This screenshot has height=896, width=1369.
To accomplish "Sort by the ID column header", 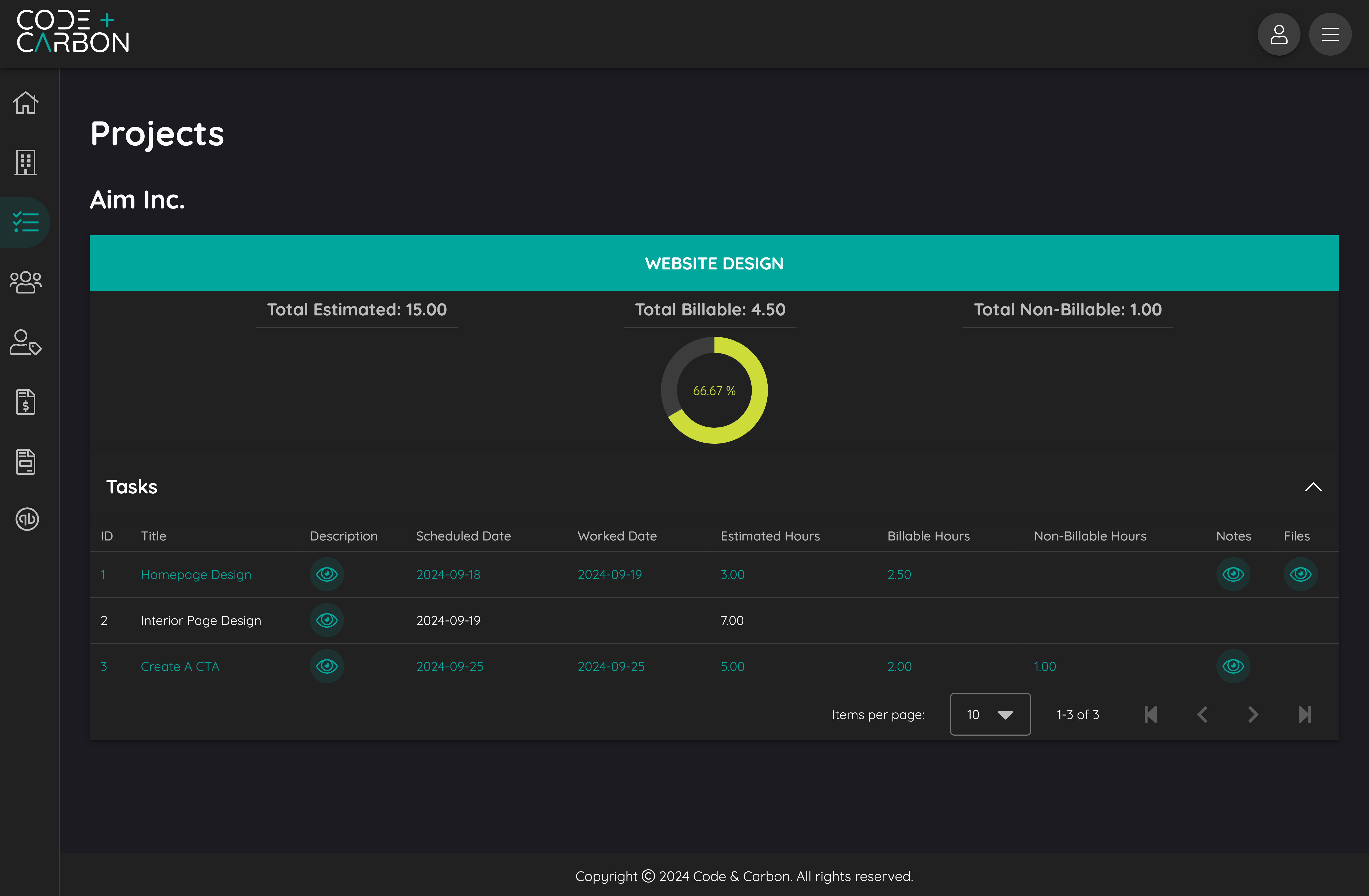I will pos(107,536).
